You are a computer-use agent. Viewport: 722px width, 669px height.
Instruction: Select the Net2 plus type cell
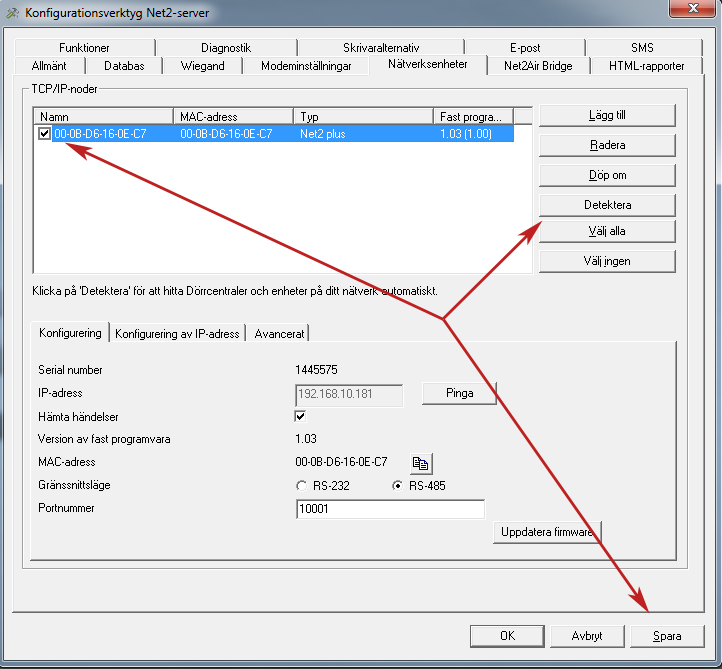(x=323, y=134)
